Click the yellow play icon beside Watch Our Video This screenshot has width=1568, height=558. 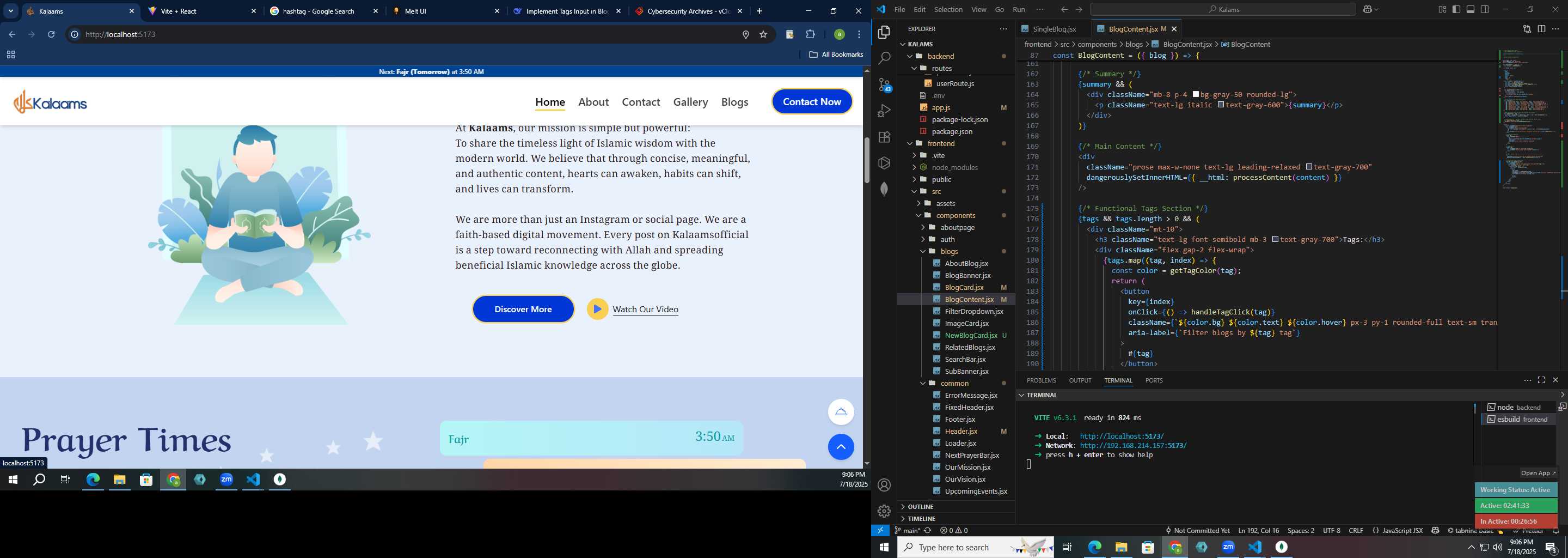[597, 310]
